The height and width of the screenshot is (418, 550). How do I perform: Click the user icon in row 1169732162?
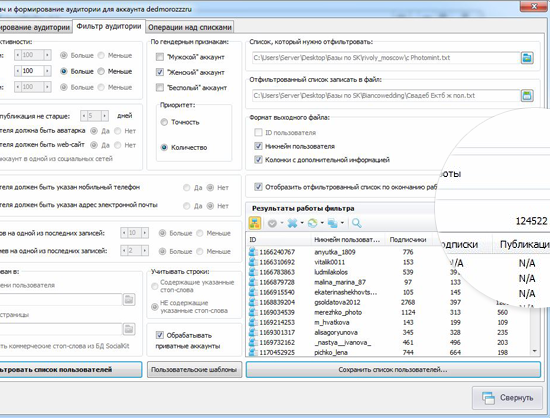(x=253, y=342)
